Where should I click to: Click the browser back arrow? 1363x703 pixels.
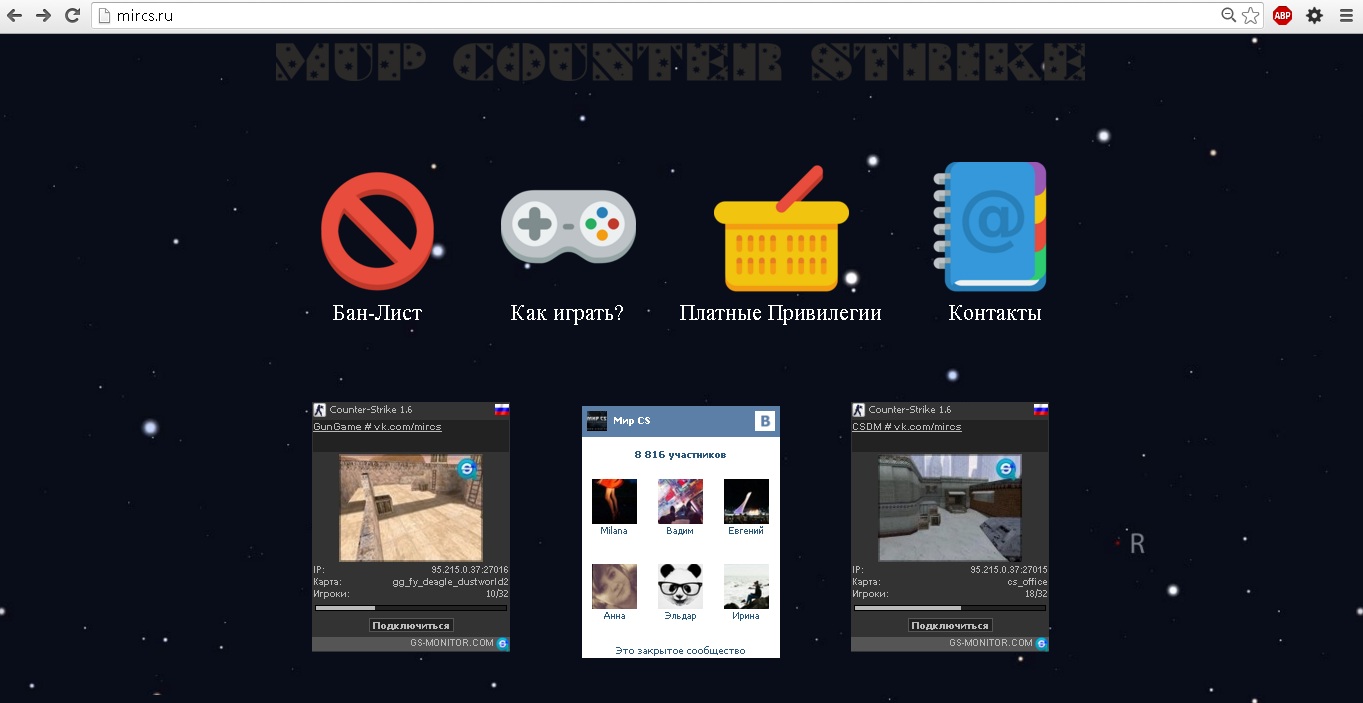(x=14, y=15)
